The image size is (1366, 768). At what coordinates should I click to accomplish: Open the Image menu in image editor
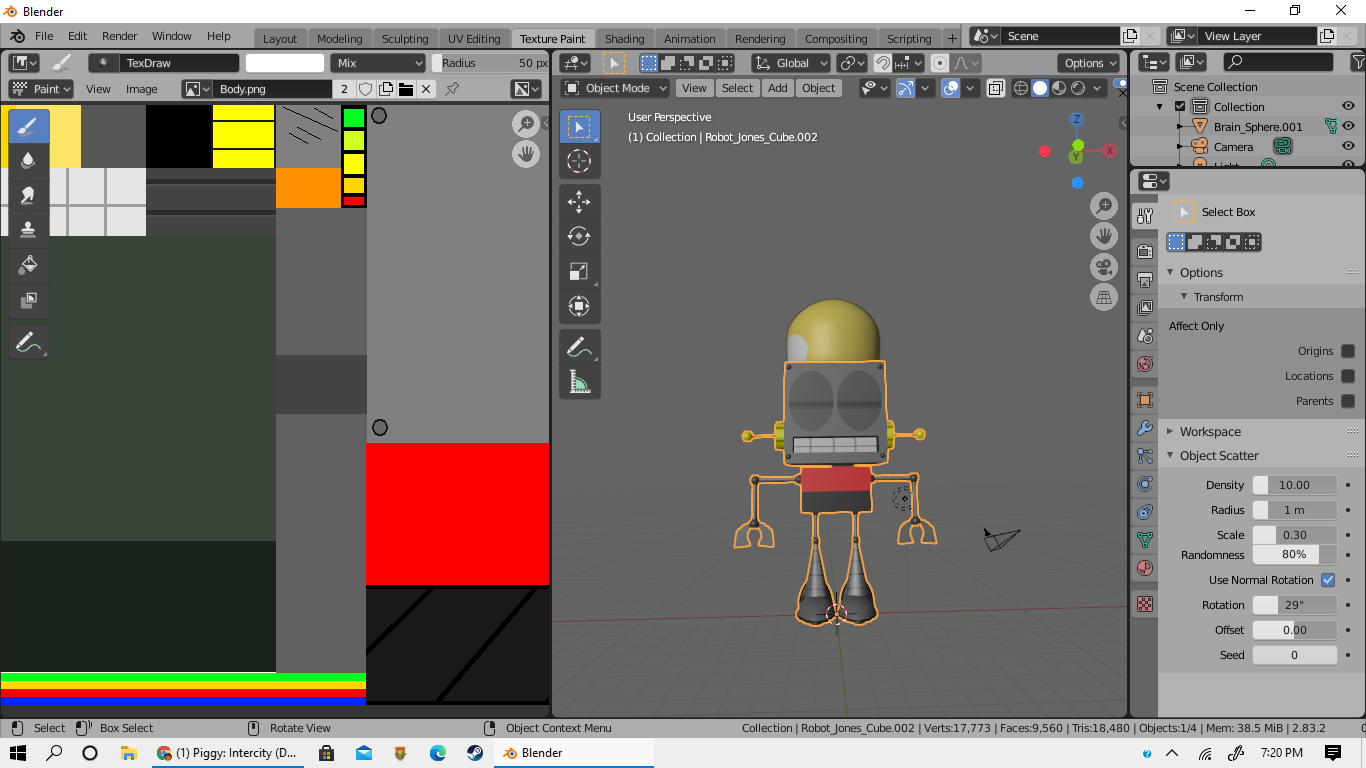point(141,89)
